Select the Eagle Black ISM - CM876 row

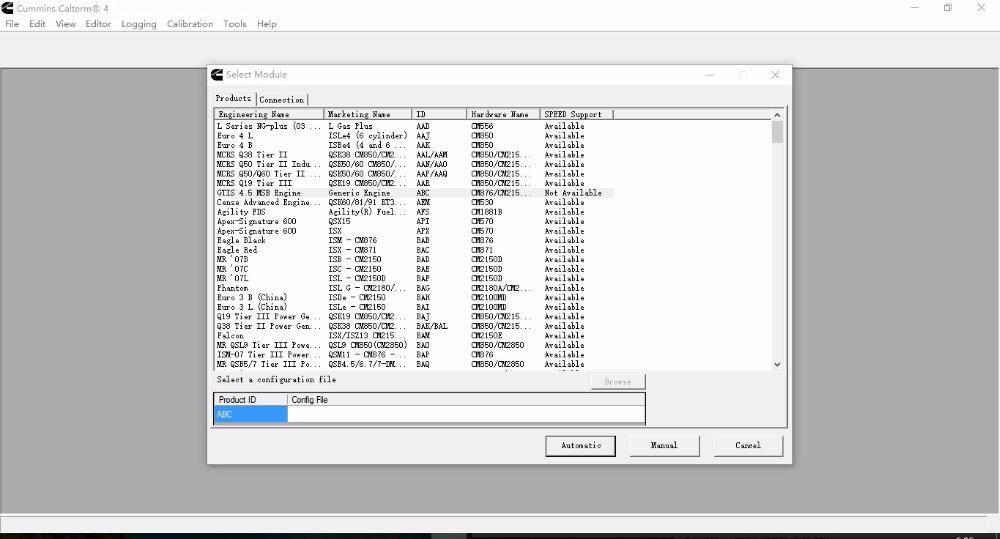click(x=400, y=241)
